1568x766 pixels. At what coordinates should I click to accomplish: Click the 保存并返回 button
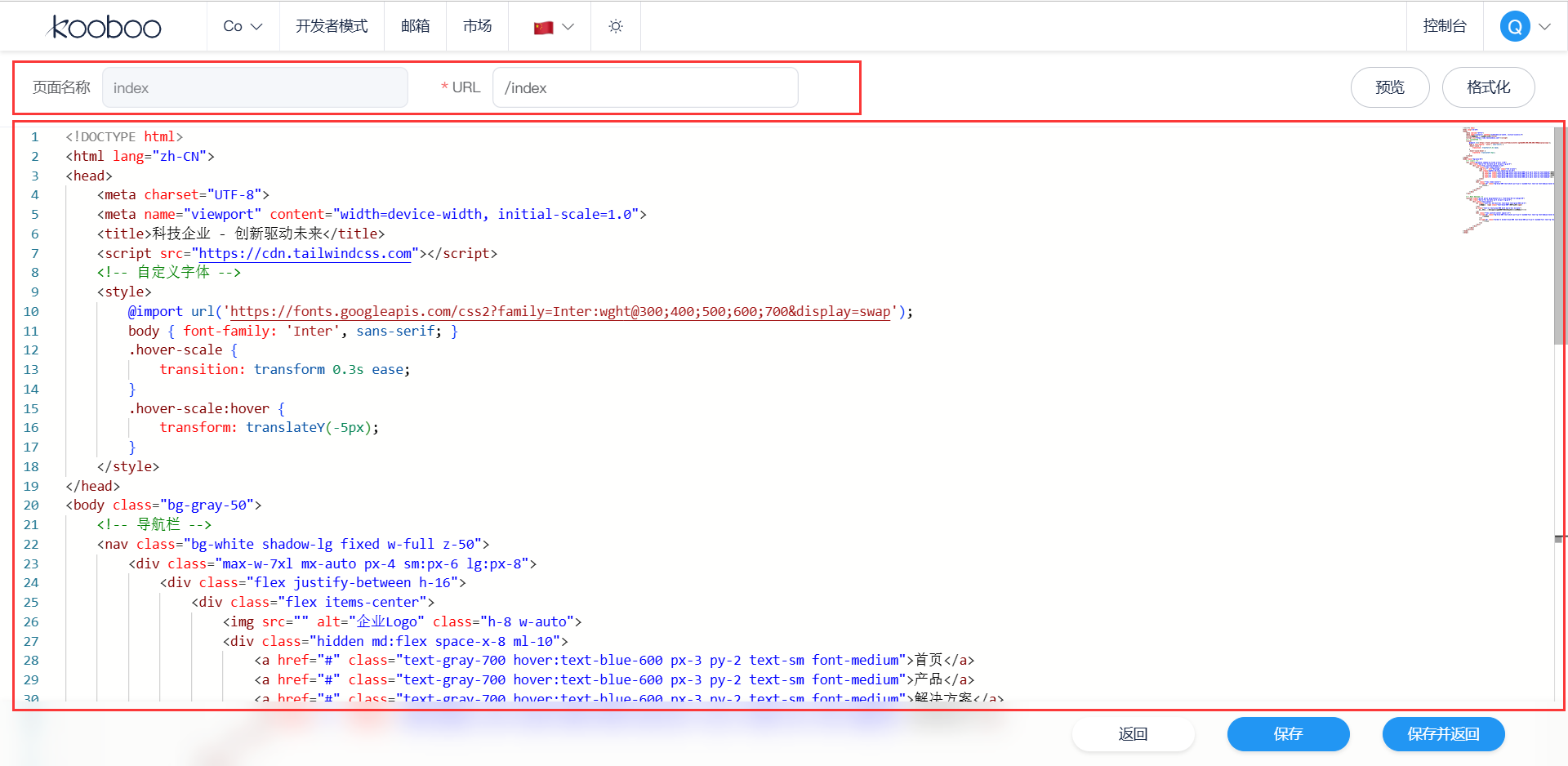(1443, 734)
